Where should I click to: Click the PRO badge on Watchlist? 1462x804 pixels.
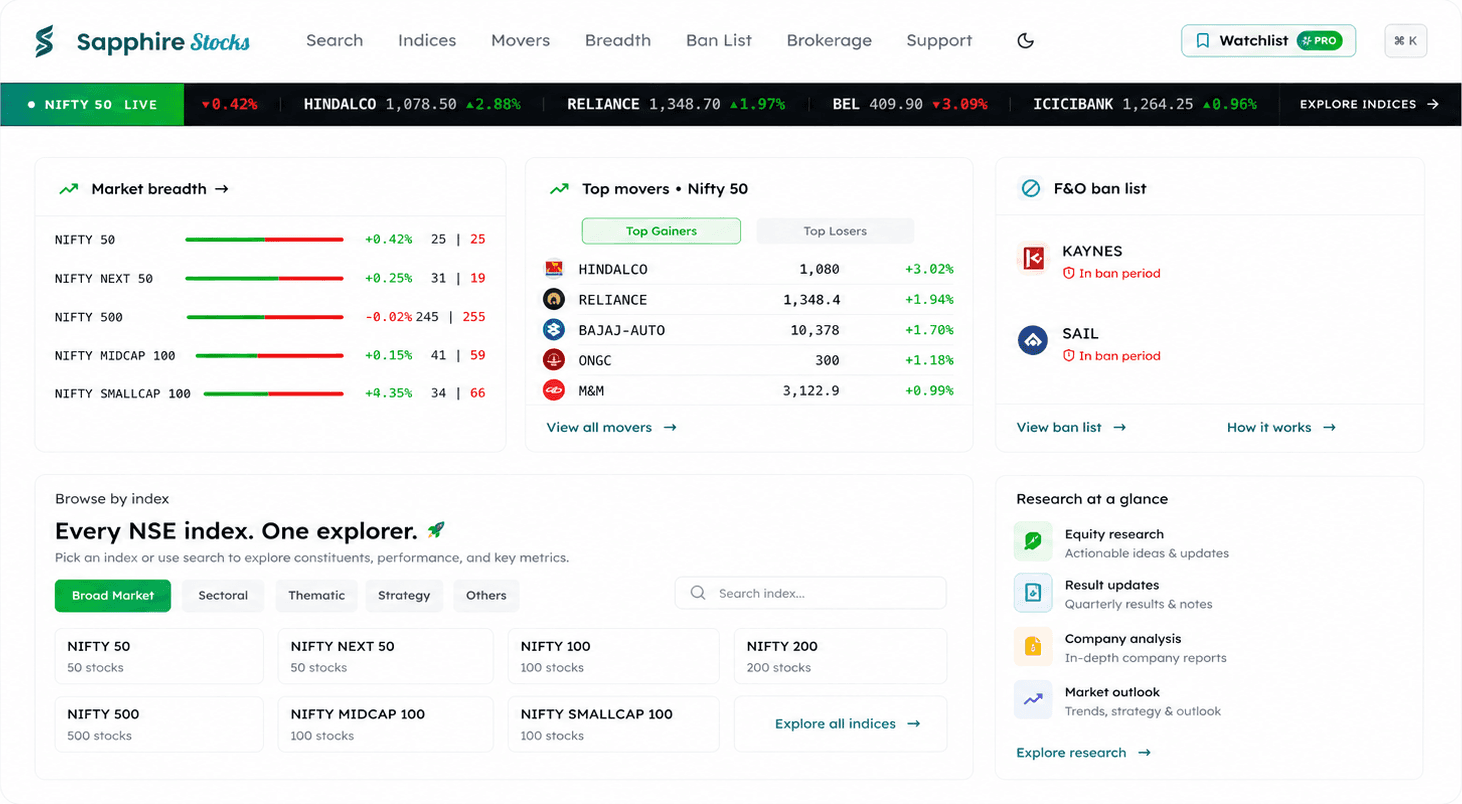pos(1320,41)
